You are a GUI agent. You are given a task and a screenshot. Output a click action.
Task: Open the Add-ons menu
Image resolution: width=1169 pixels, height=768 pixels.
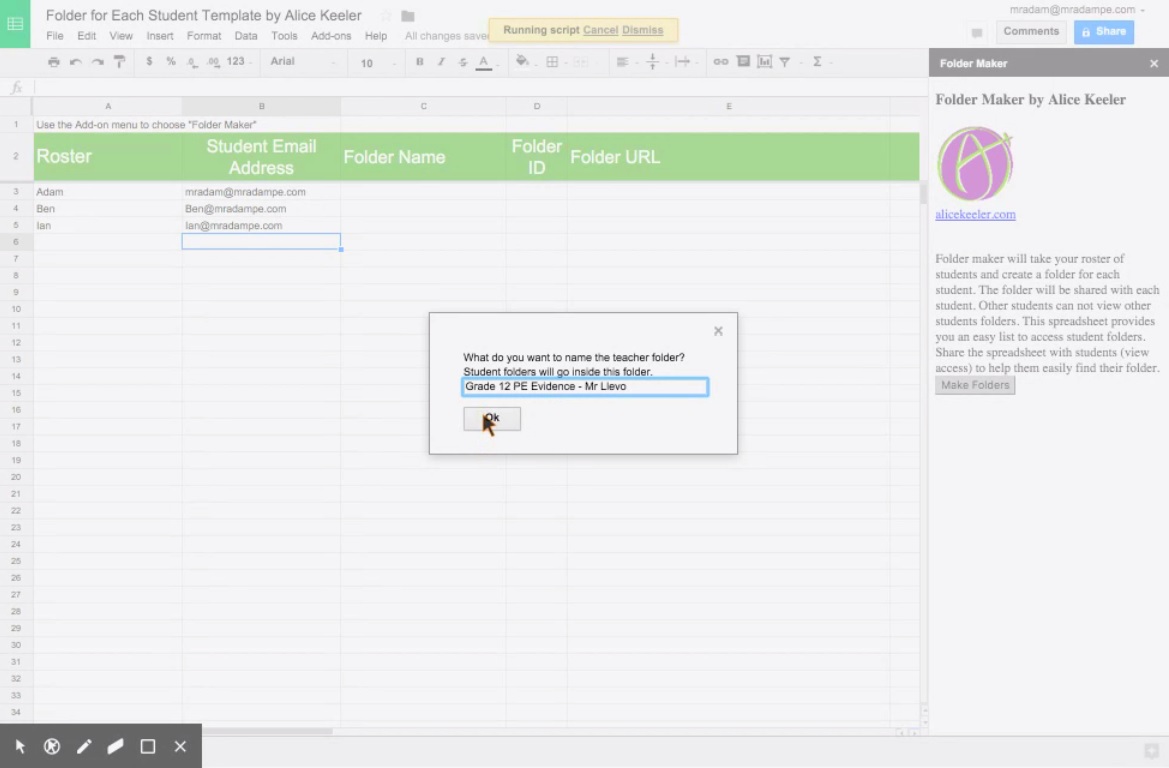coord(331,36)
